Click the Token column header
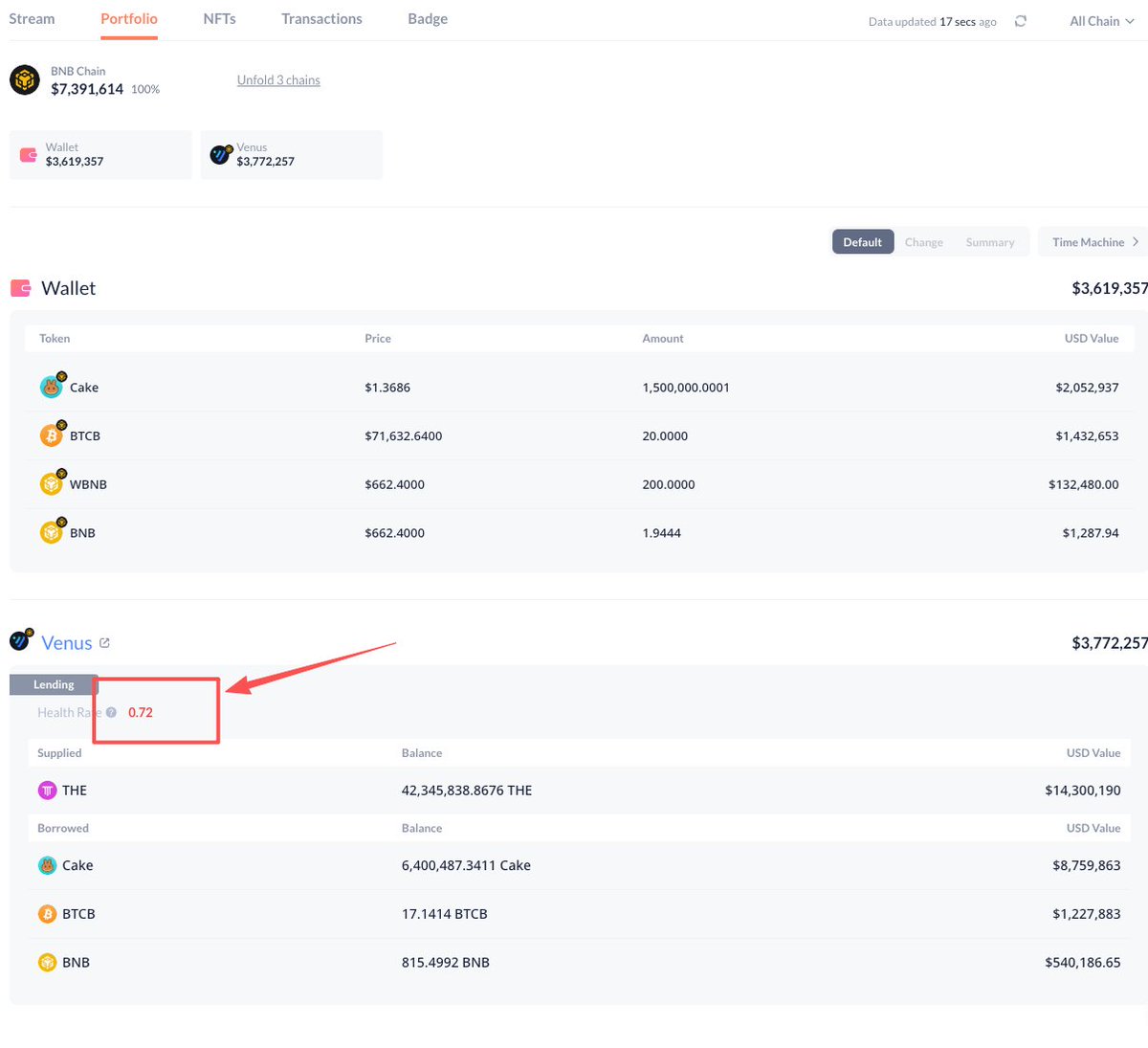The image size is (1148, 1048). pyautogui.click(x=55, y=339)
